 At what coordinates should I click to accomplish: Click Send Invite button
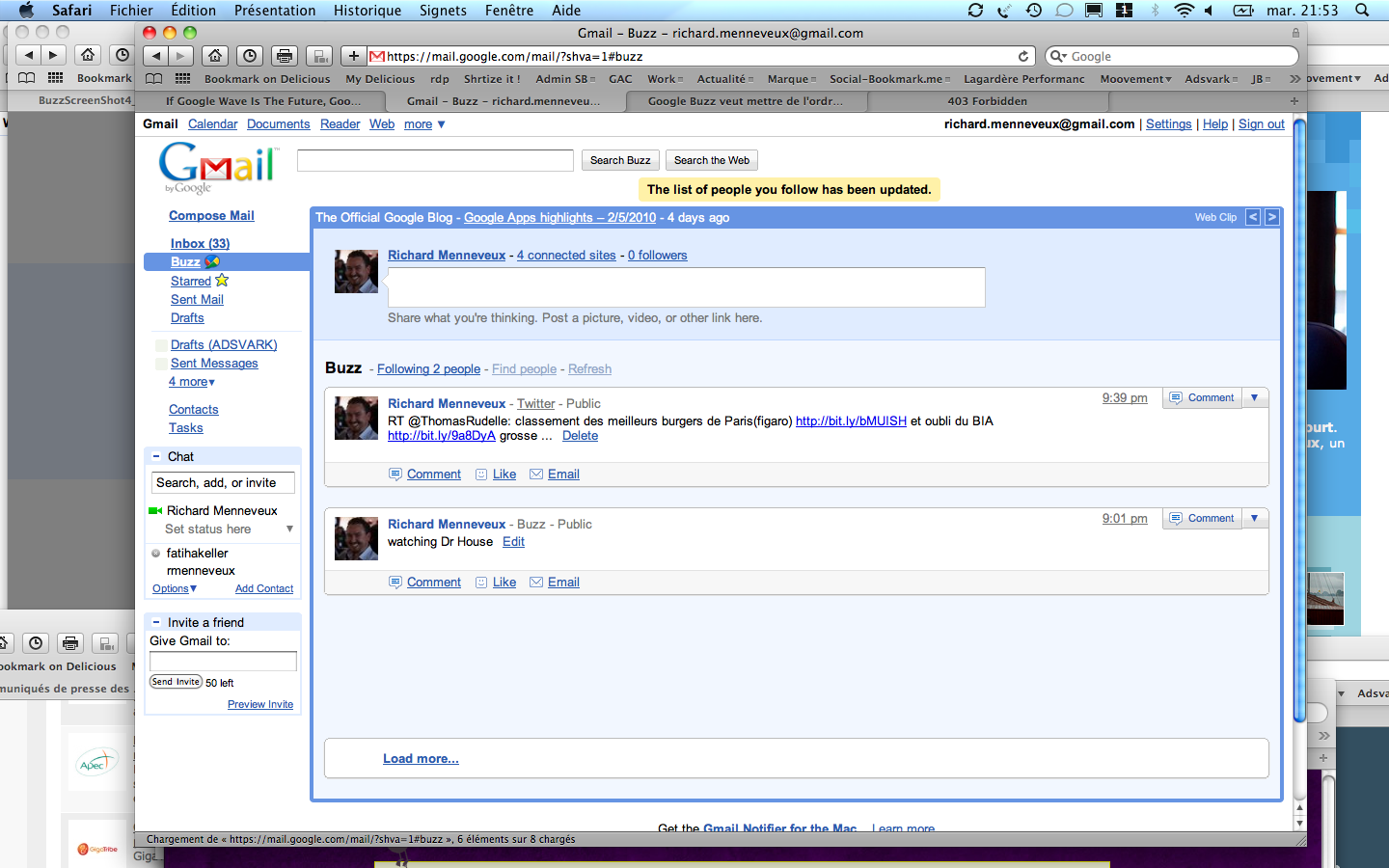(176, 681)
